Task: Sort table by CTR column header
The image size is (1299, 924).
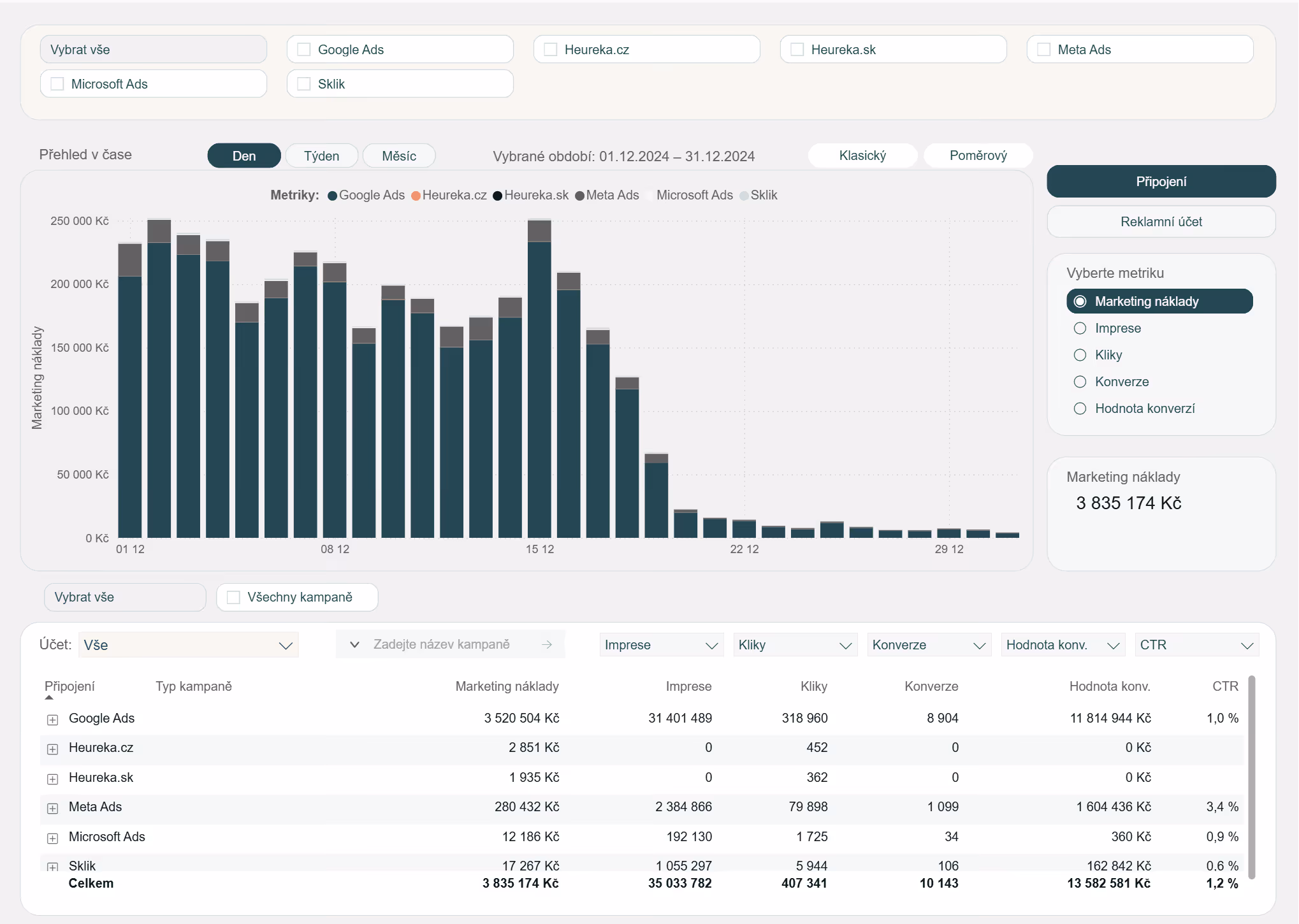Action: (x=1225, y=686)
